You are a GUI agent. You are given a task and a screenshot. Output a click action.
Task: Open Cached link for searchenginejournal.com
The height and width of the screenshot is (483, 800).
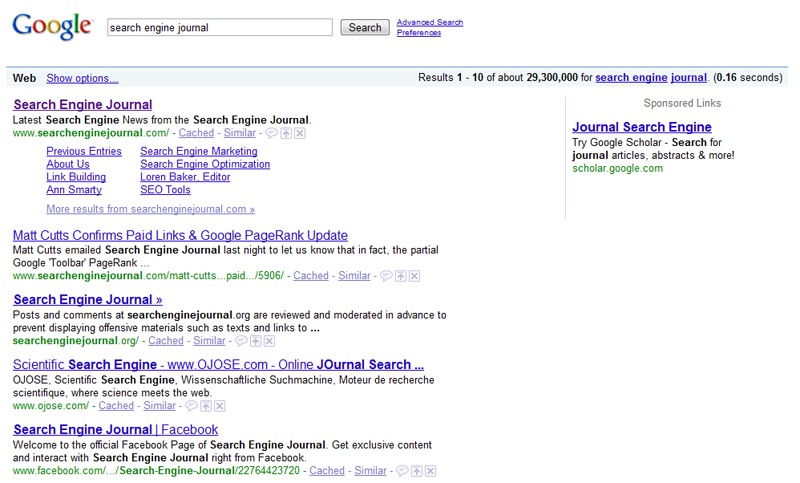tap(196, 133)
